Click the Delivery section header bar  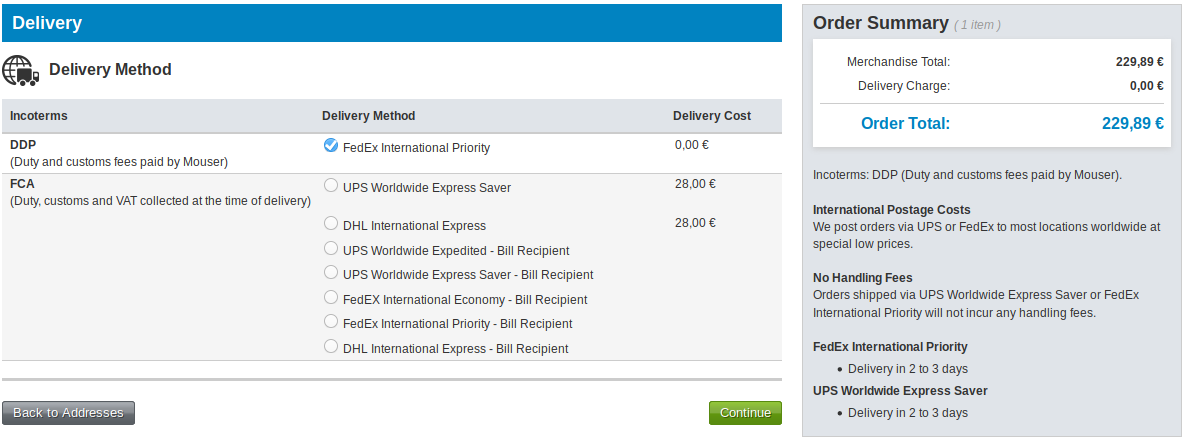click(392, 23)
